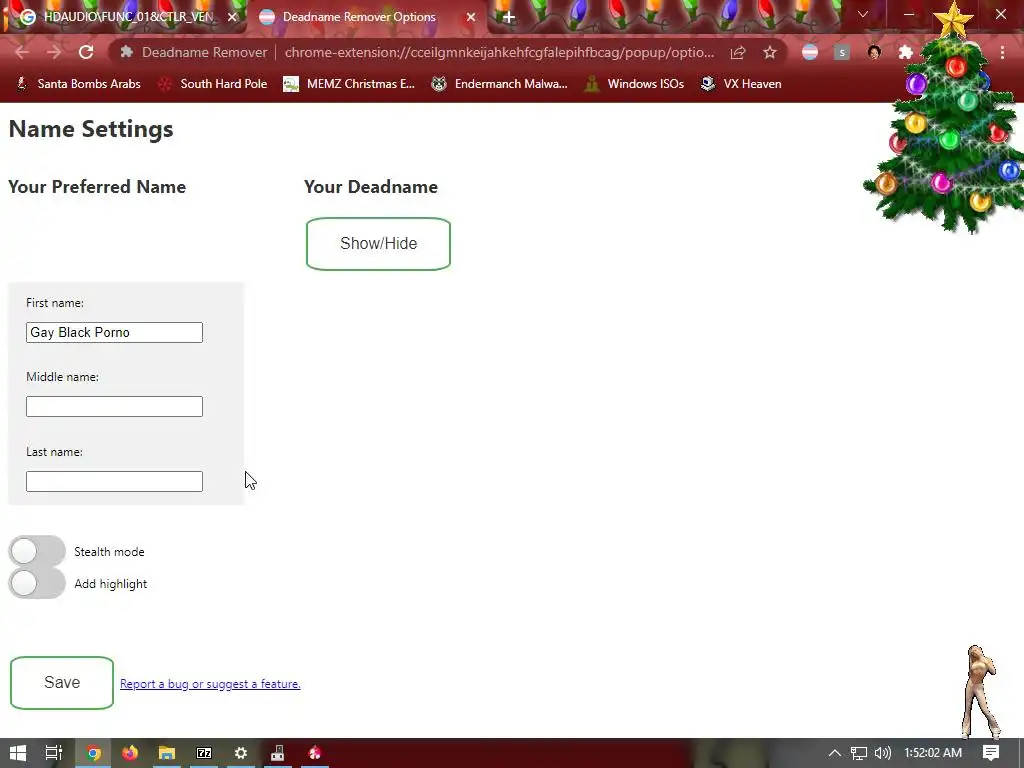Save the name settings

(62, 682)
